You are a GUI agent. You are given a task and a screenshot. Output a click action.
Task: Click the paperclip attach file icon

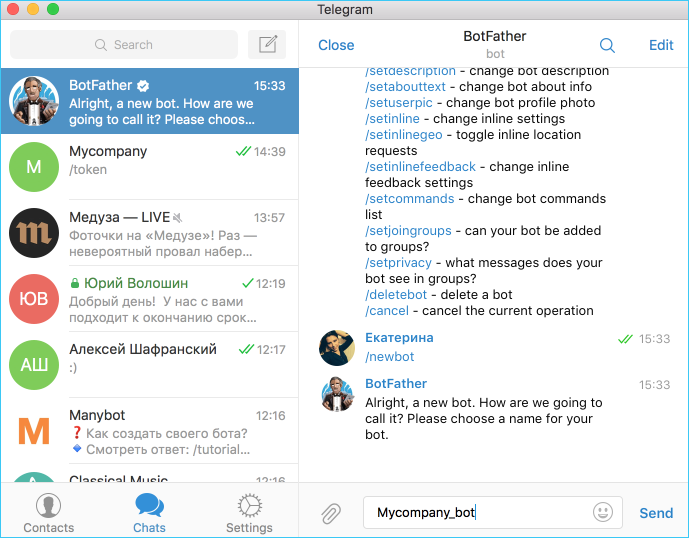click(x=330, y=513)
